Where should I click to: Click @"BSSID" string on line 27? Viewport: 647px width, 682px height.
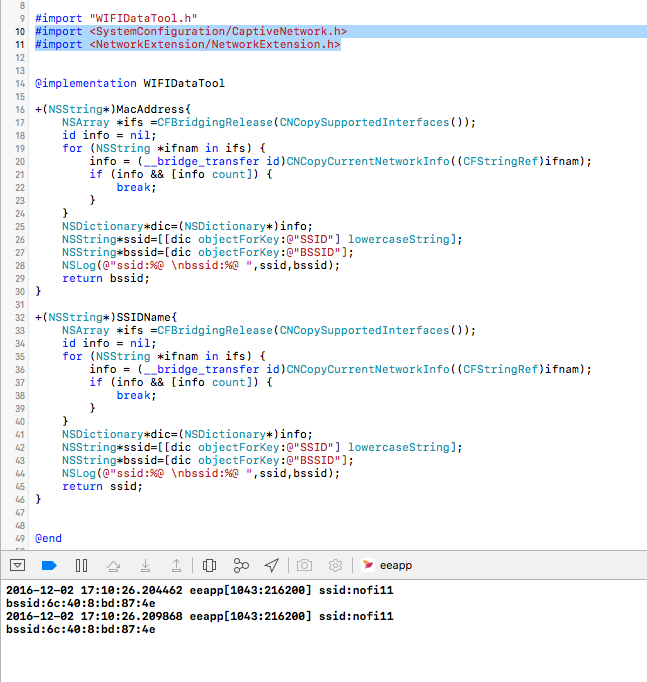(313, 252)
